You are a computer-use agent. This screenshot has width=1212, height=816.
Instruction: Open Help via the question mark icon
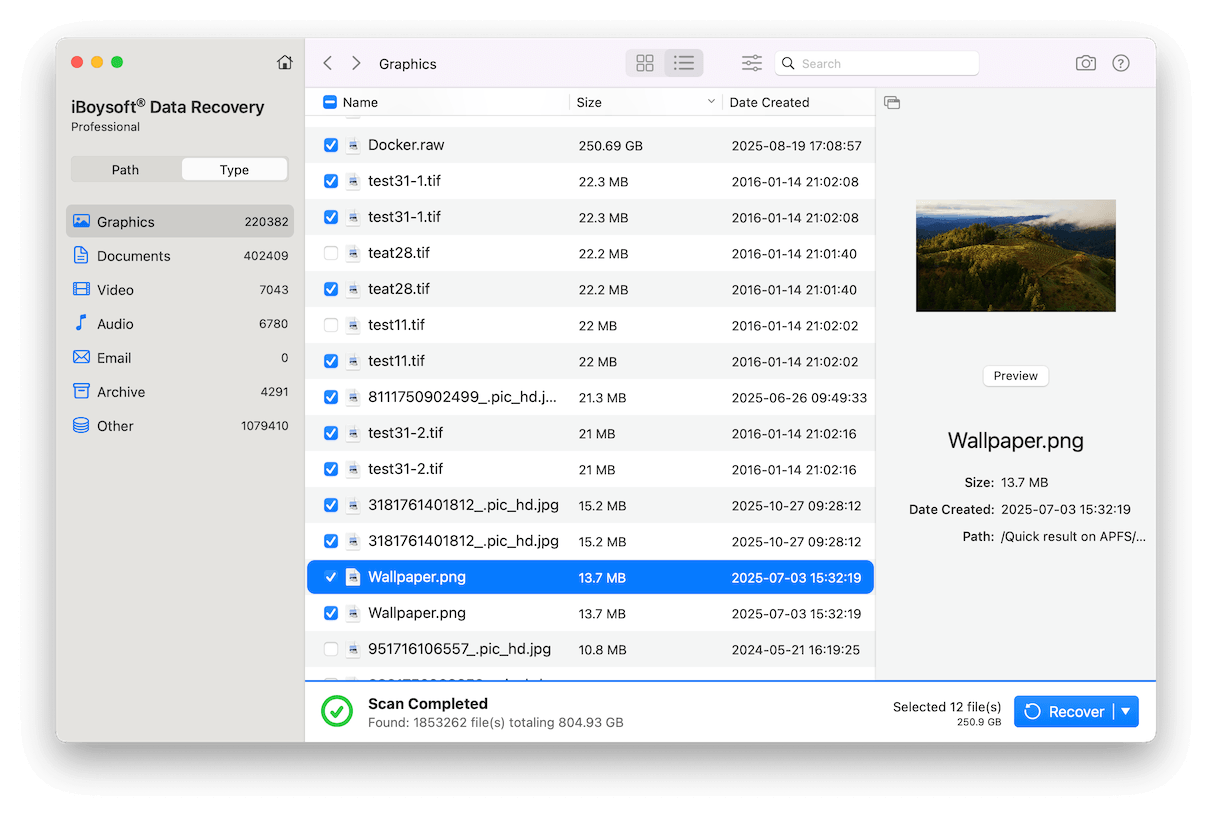pyautogui.click(x=1120, y=62)
